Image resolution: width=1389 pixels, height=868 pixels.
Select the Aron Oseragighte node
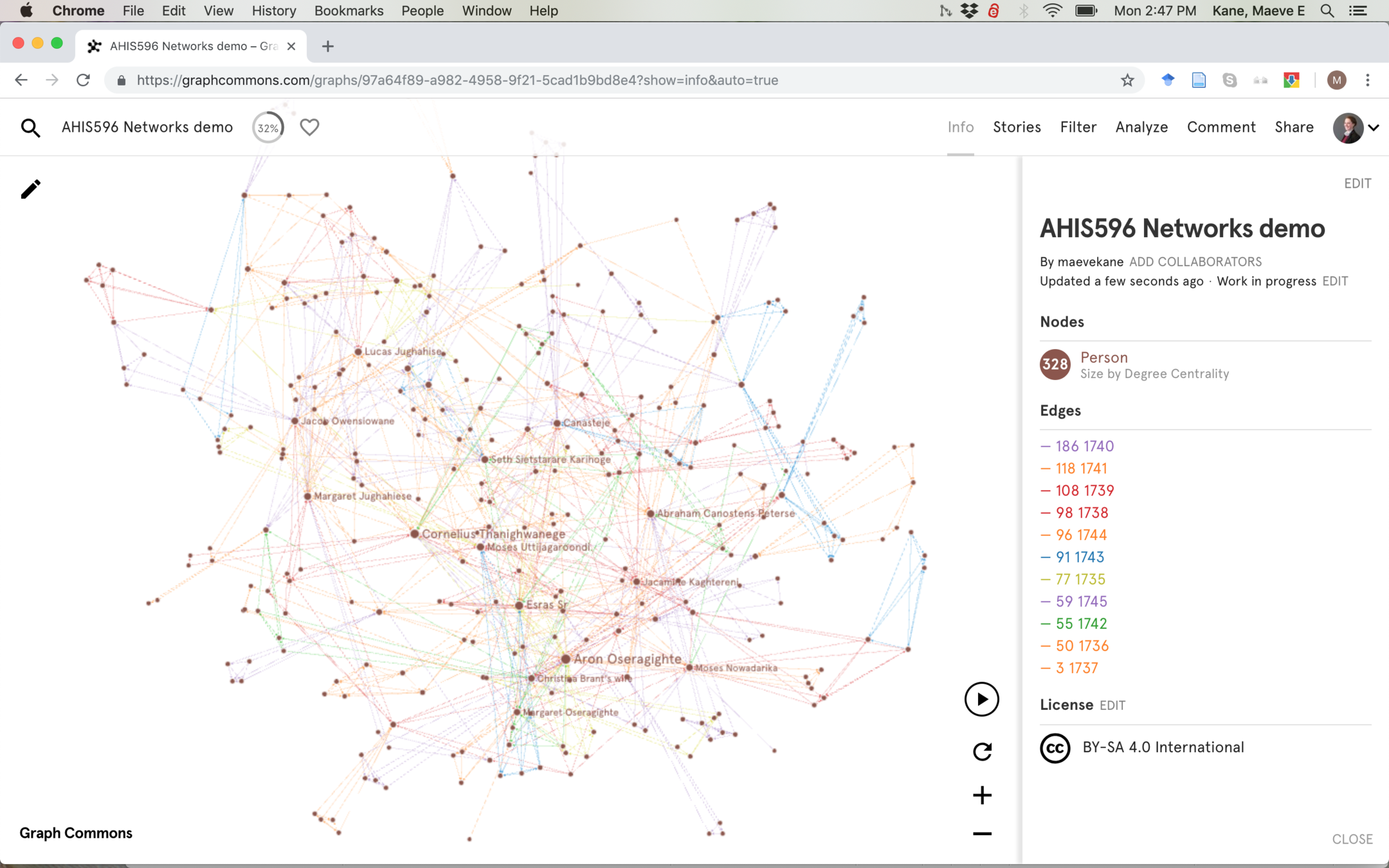coord(565,659)
